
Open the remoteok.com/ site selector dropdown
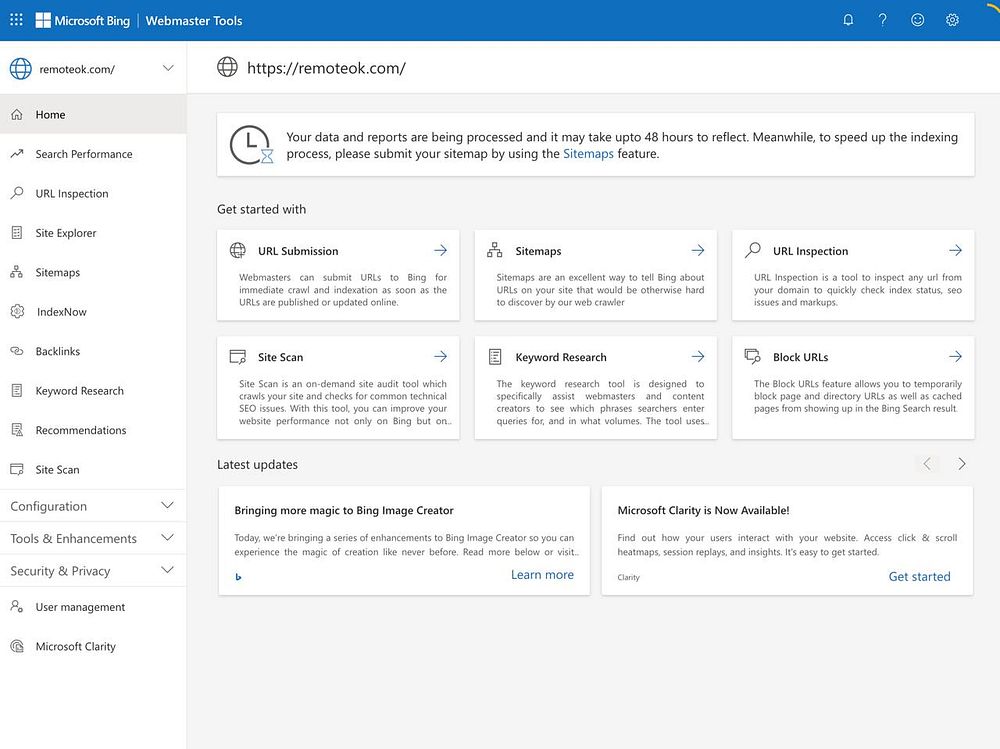[x=93, y=69]
